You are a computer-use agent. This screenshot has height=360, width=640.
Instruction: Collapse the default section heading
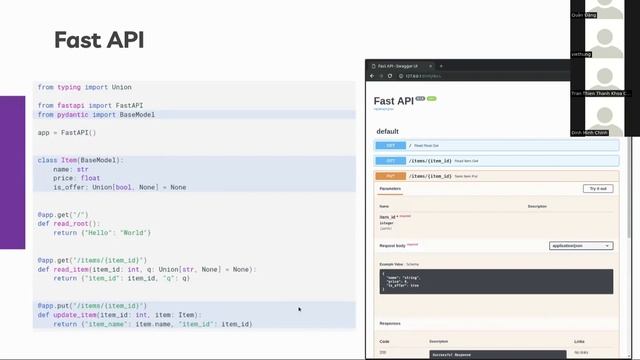click(x=387, y=131)
